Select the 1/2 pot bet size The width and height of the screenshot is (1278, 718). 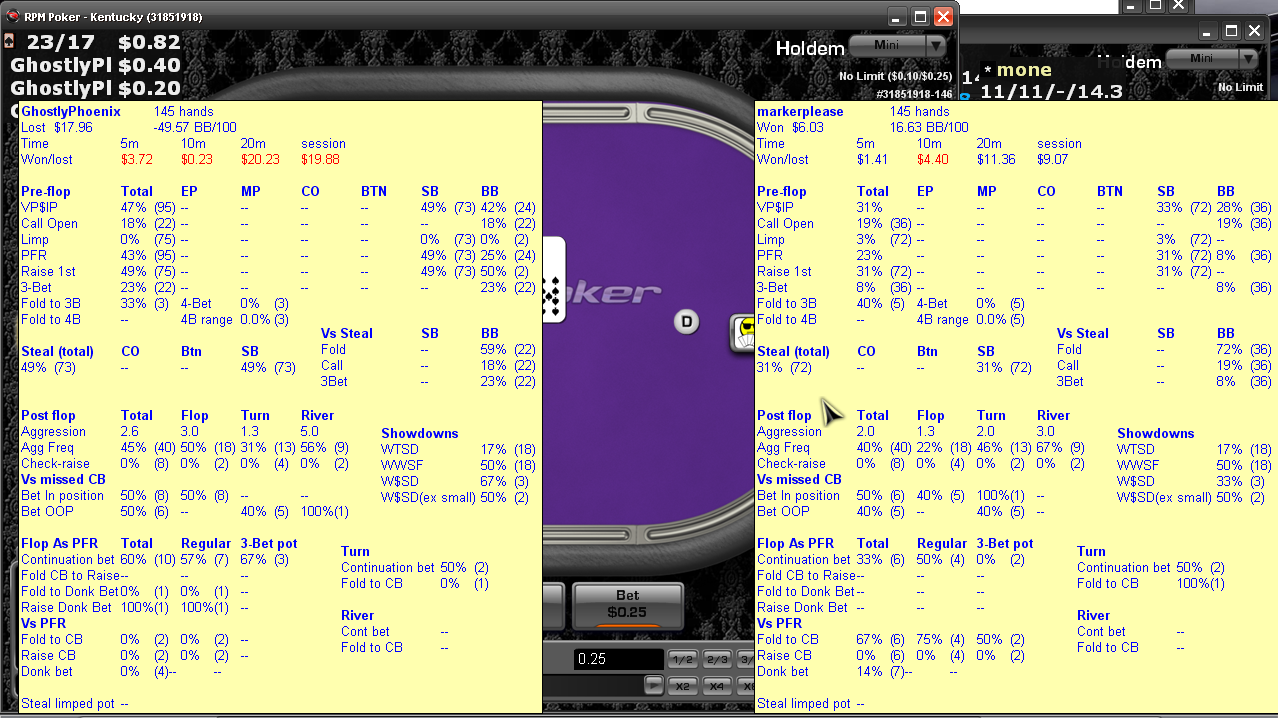[x=683, y=660]
